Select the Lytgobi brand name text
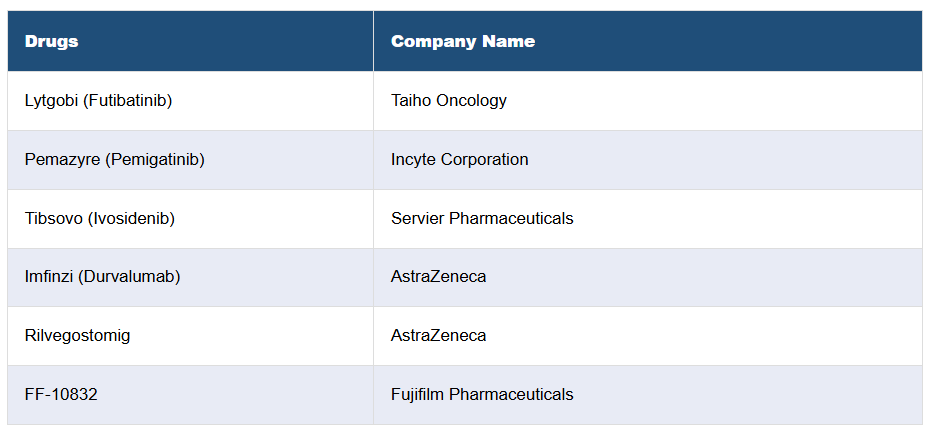930x433 pixels. (x=54, y=100)
